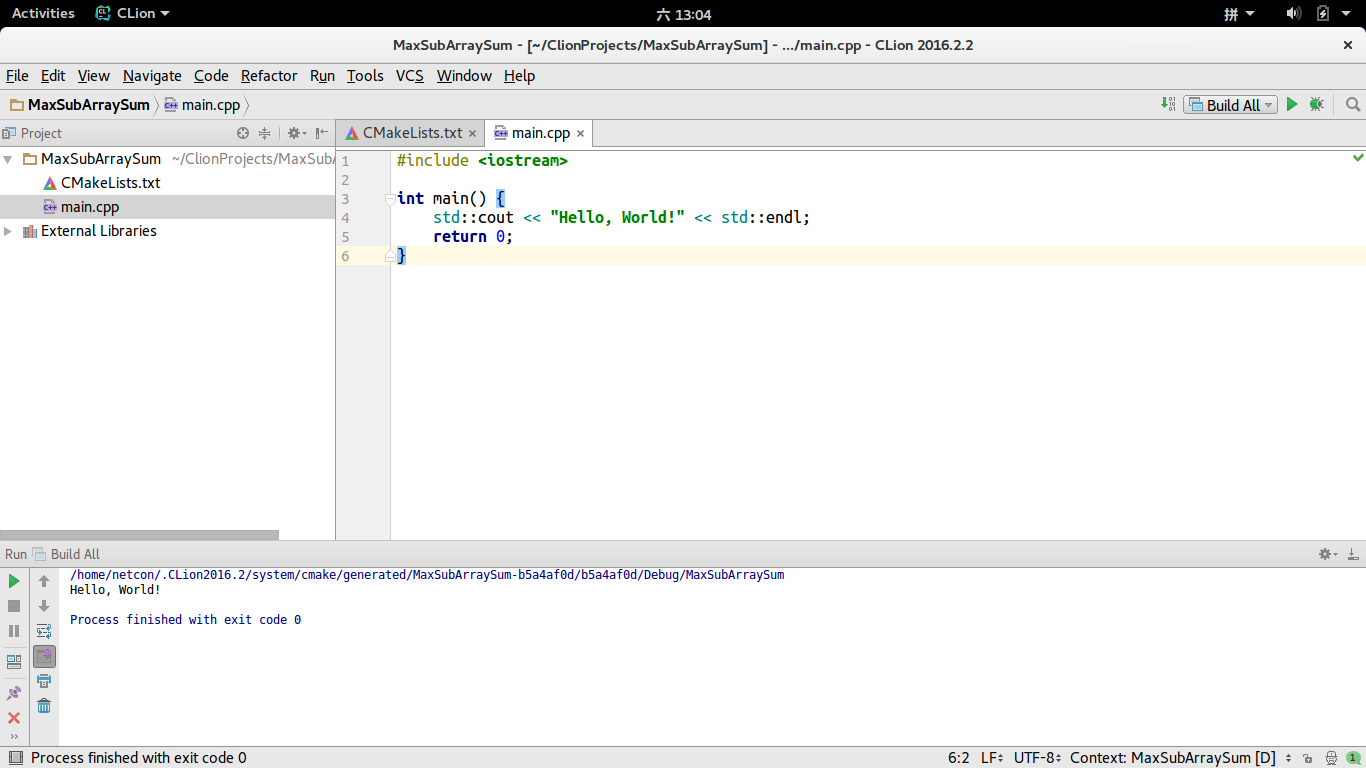1366x768 pixels.
Task: Click the Down stack trace arrow
Action: [x=44, y=606]
